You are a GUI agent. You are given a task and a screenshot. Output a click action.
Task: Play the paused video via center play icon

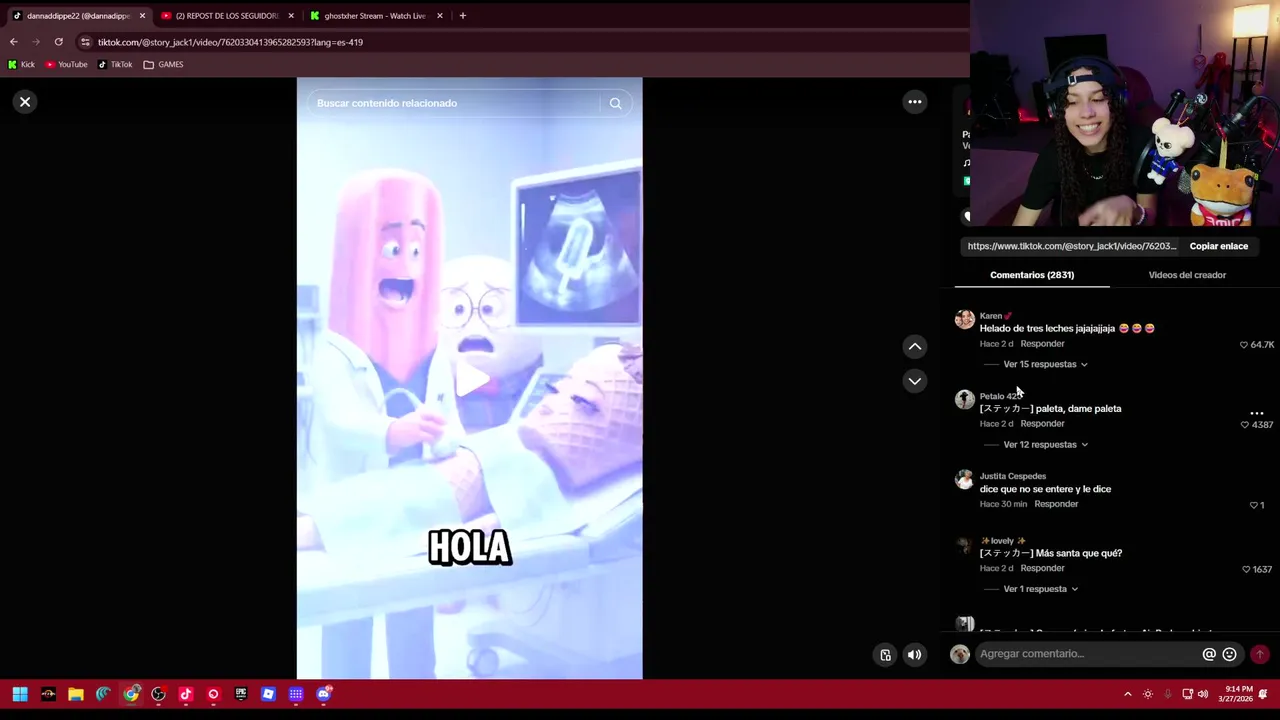(470, 380)
